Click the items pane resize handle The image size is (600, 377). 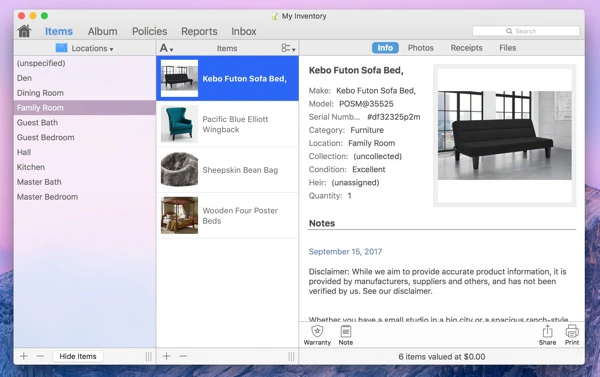(292, 357)
